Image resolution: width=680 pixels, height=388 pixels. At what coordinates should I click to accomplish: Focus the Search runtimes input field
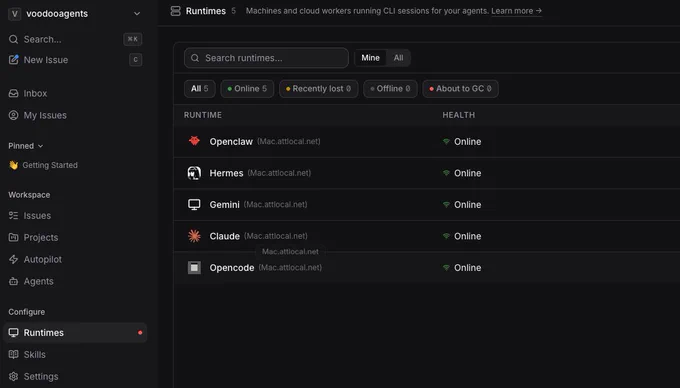click(x=266, y=58)
